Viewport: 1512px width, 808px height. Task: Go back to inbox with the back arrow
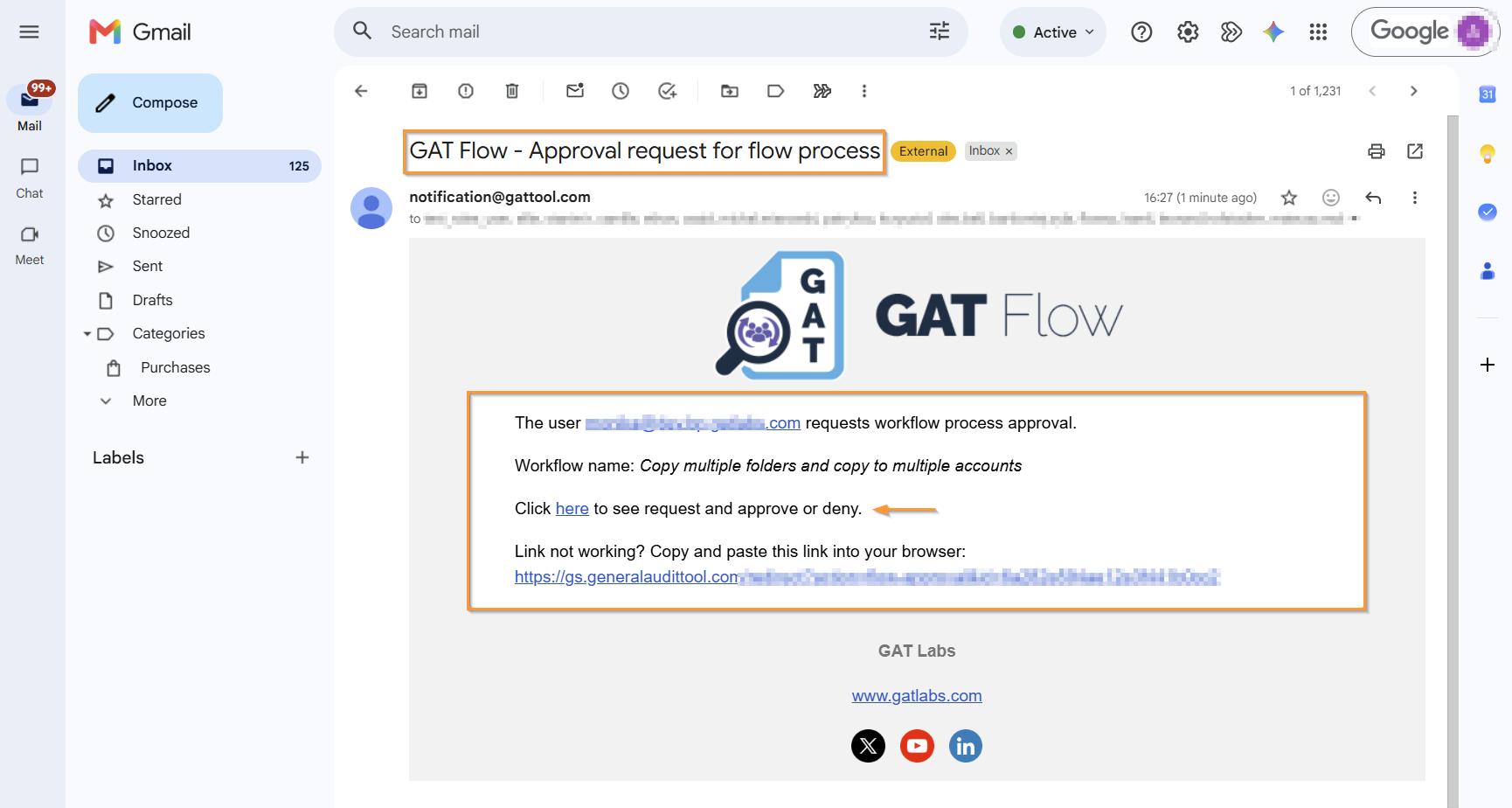click(361, 91)
